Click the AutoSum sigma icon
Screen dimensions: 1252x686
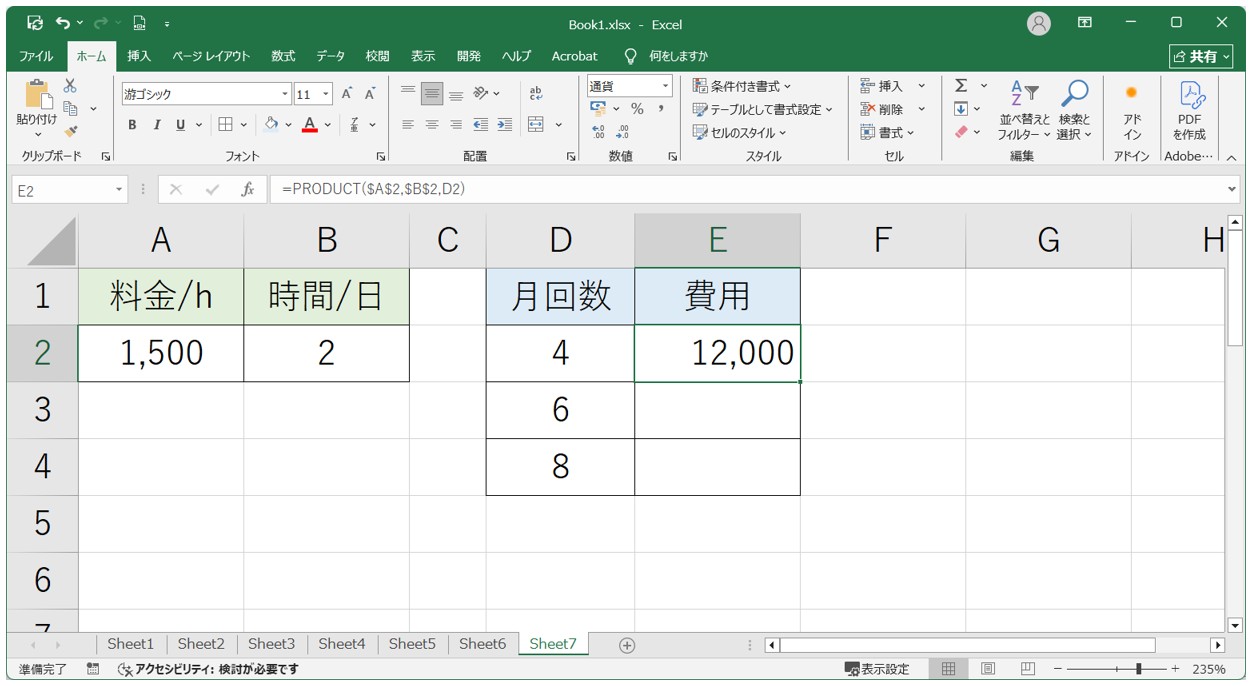961,86
